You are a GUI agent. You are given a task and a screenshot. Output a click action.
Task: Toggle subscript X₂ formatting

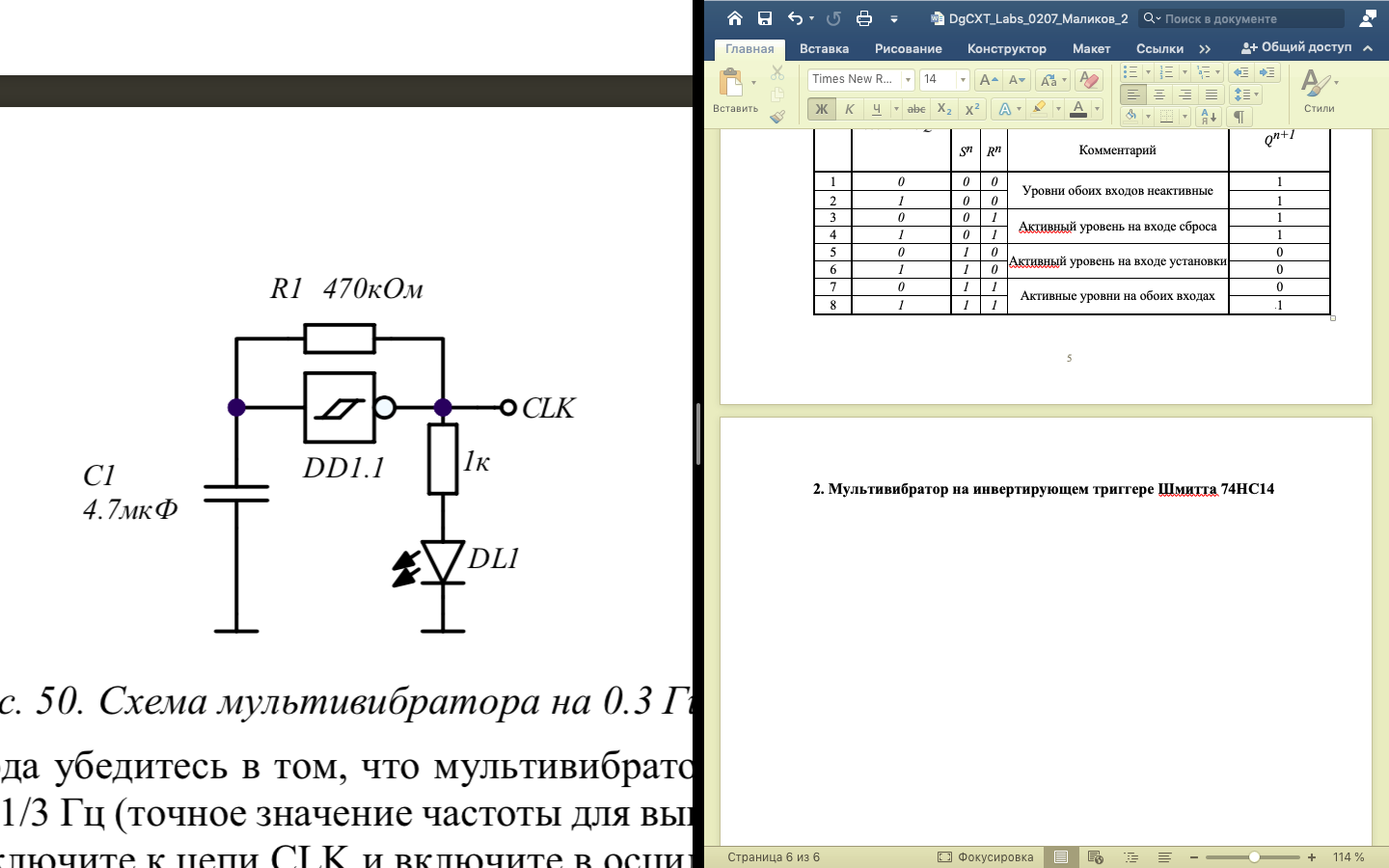pyautogui.click(x=944, y=109)
